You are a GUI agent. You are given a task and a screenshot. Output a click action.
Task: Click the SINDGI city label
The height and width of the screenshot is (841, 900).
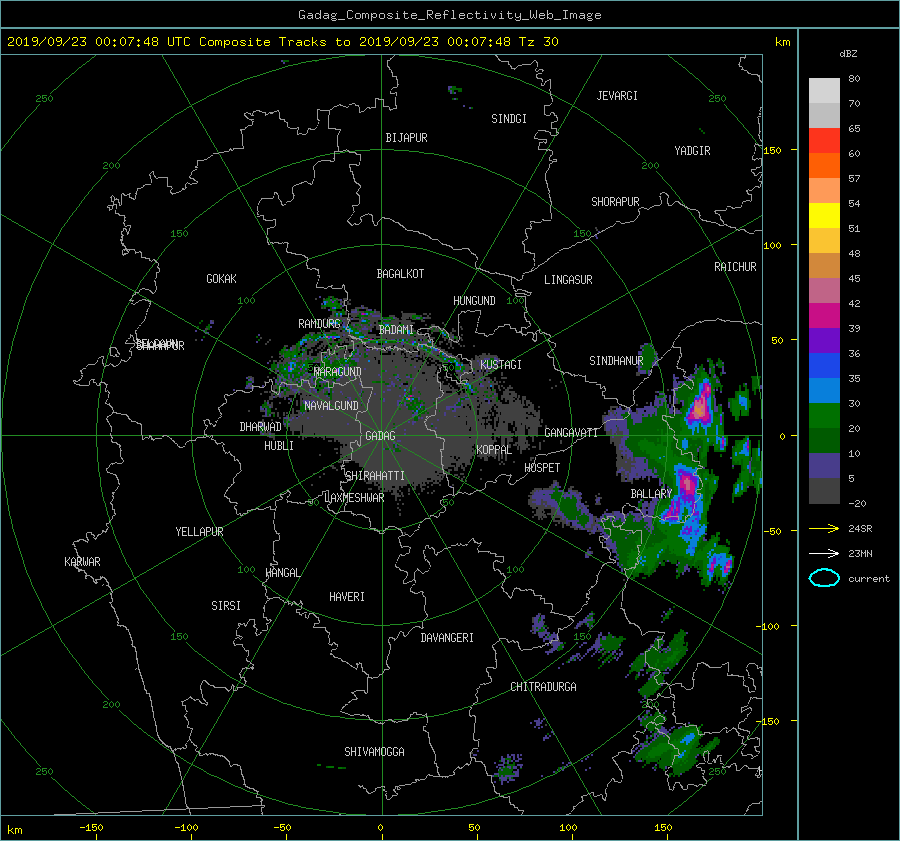pos(509,119)
